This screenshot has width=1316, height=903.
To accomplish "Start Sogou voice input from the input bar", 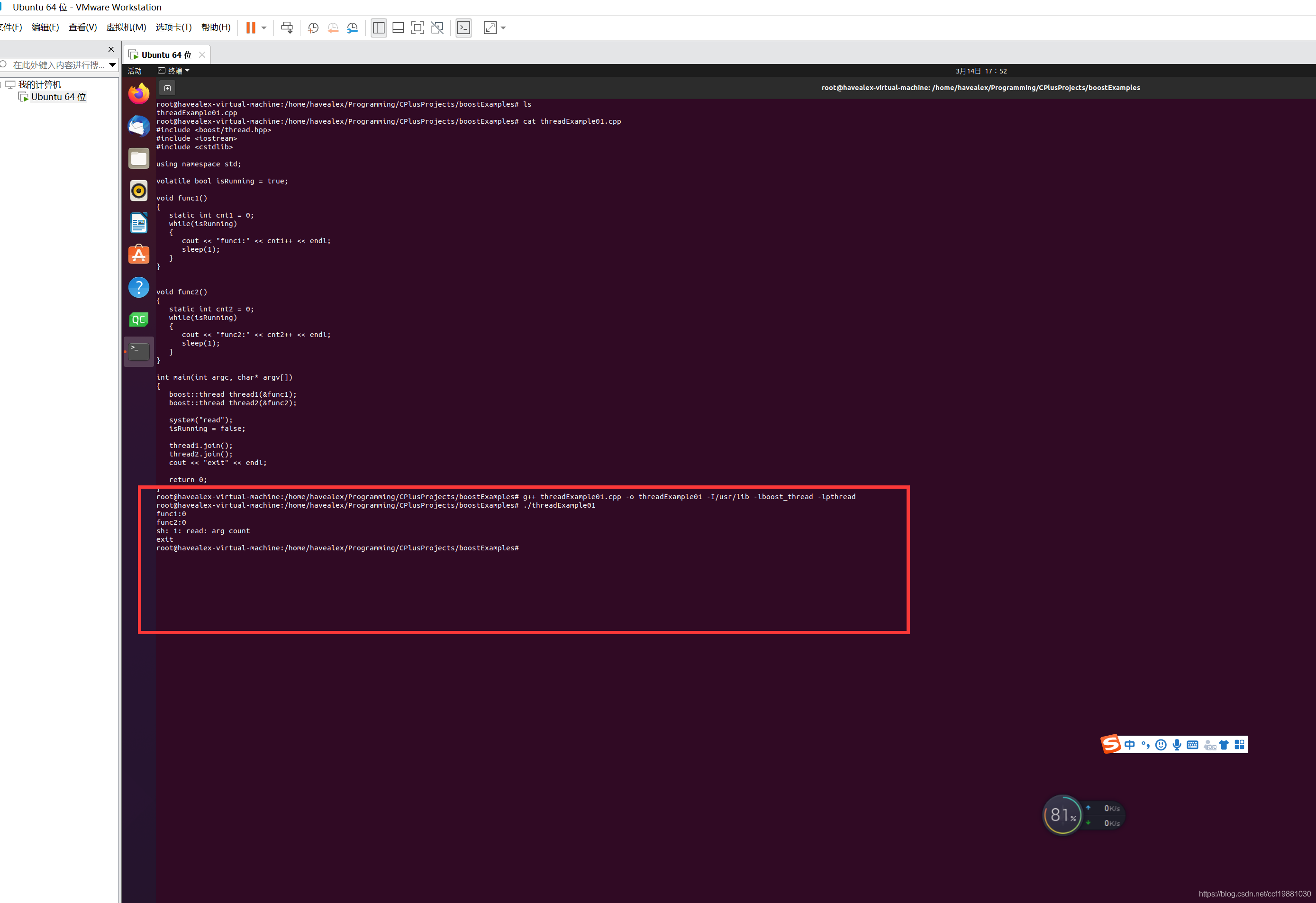I will [x=1177, y=744].
